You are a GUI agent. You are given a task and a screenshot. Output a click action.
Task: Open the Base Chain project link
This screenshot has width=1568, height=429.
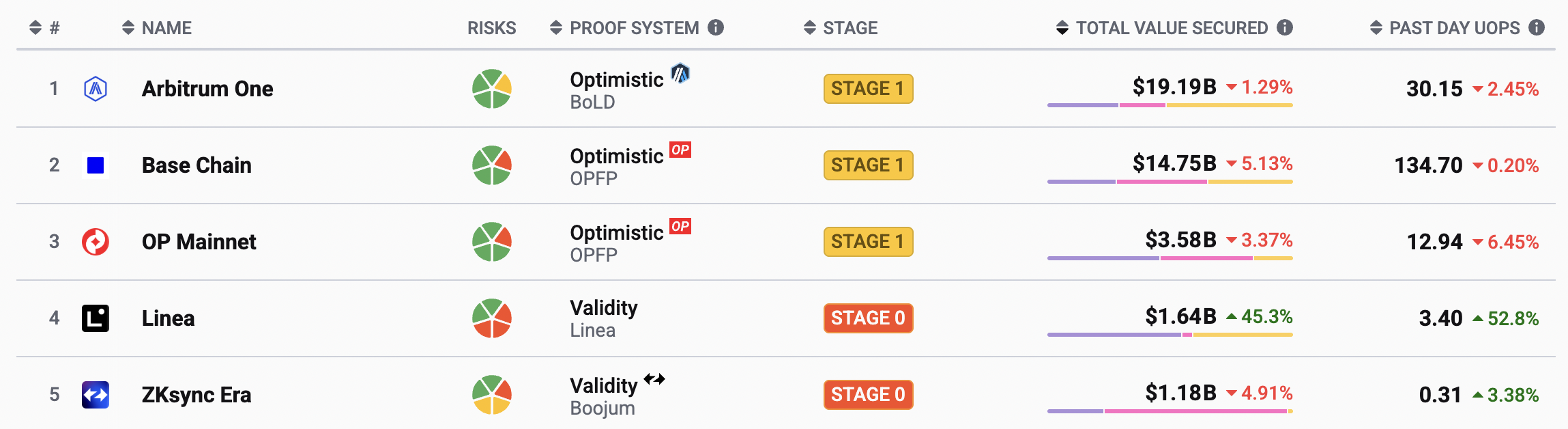point(197,165)
